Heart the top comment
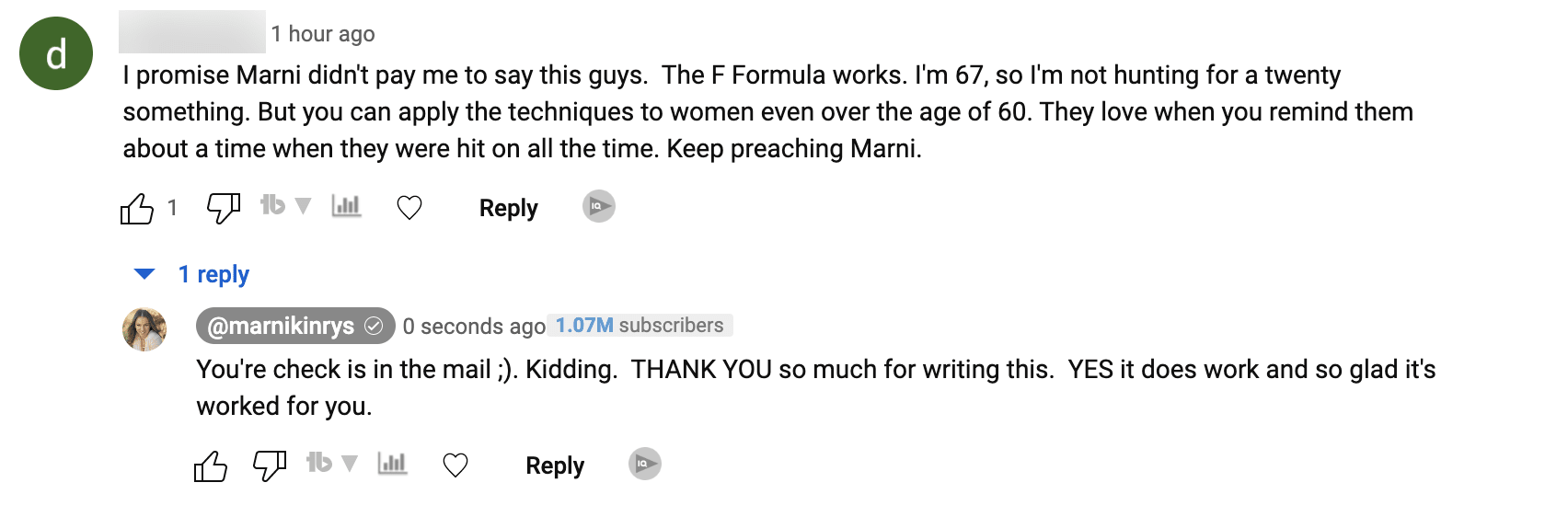The width and height of the screenshot is (1568, 517). [x=409, y=208]
